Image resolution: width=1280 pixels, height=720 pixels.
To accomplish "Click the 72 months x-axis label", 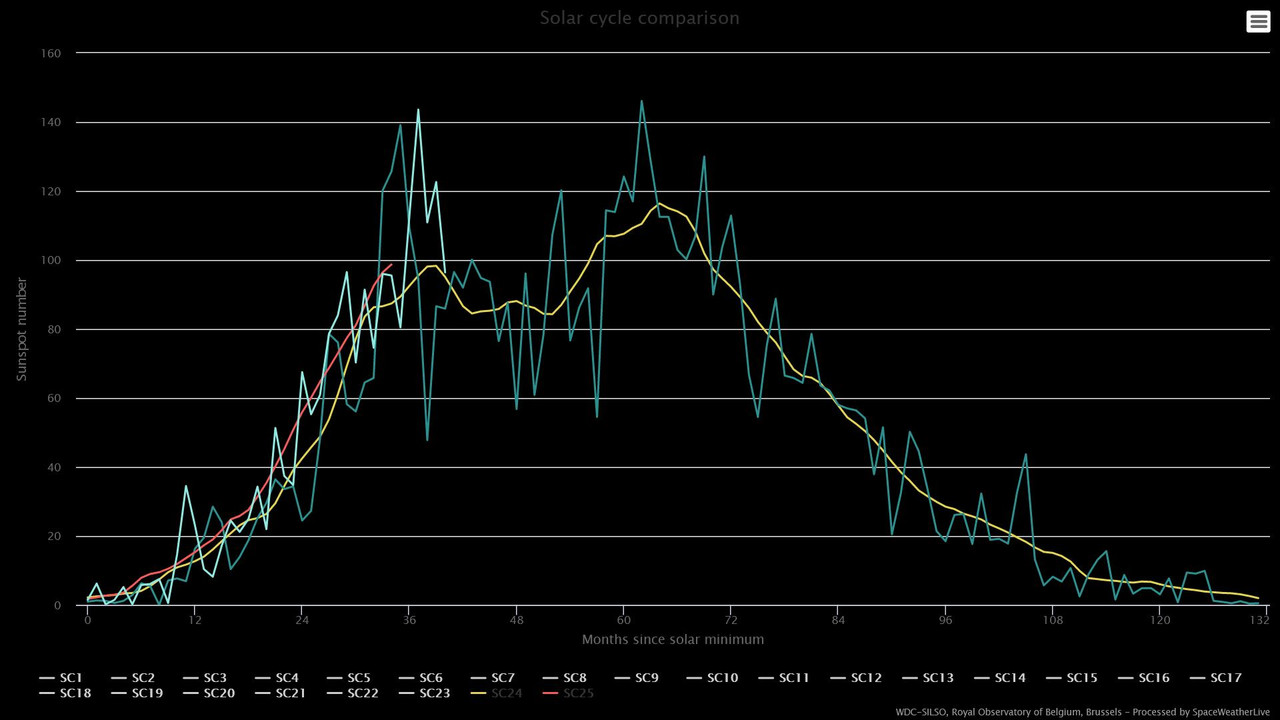I will click(x=731, y=620).
